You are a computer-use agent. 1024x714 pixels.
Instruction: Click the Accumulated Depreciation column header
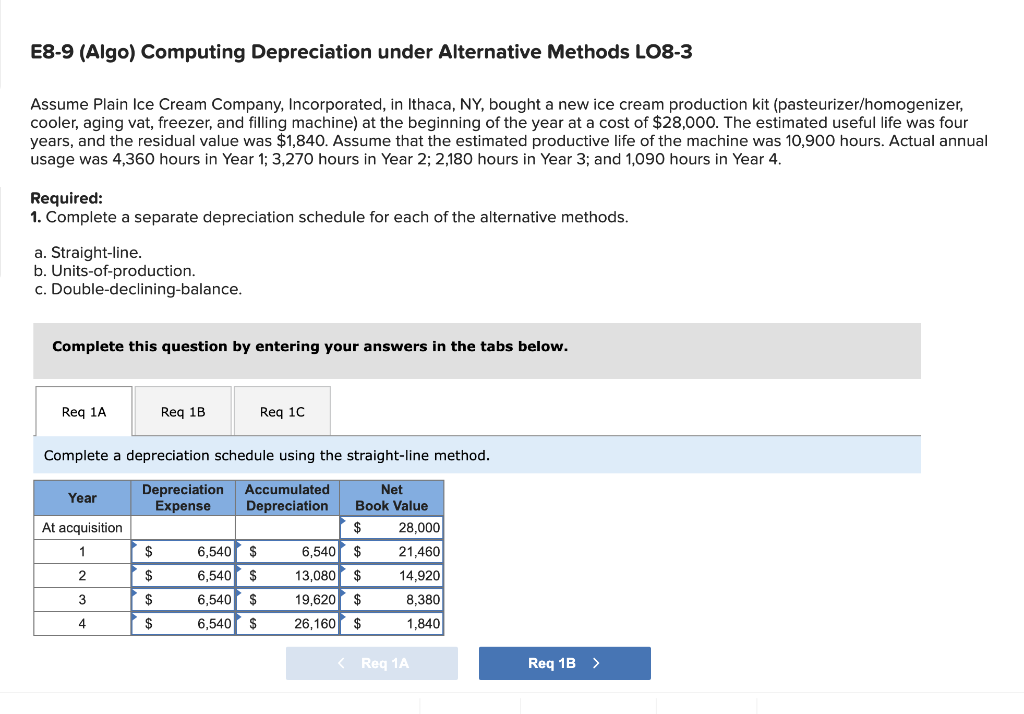[288, 496]
